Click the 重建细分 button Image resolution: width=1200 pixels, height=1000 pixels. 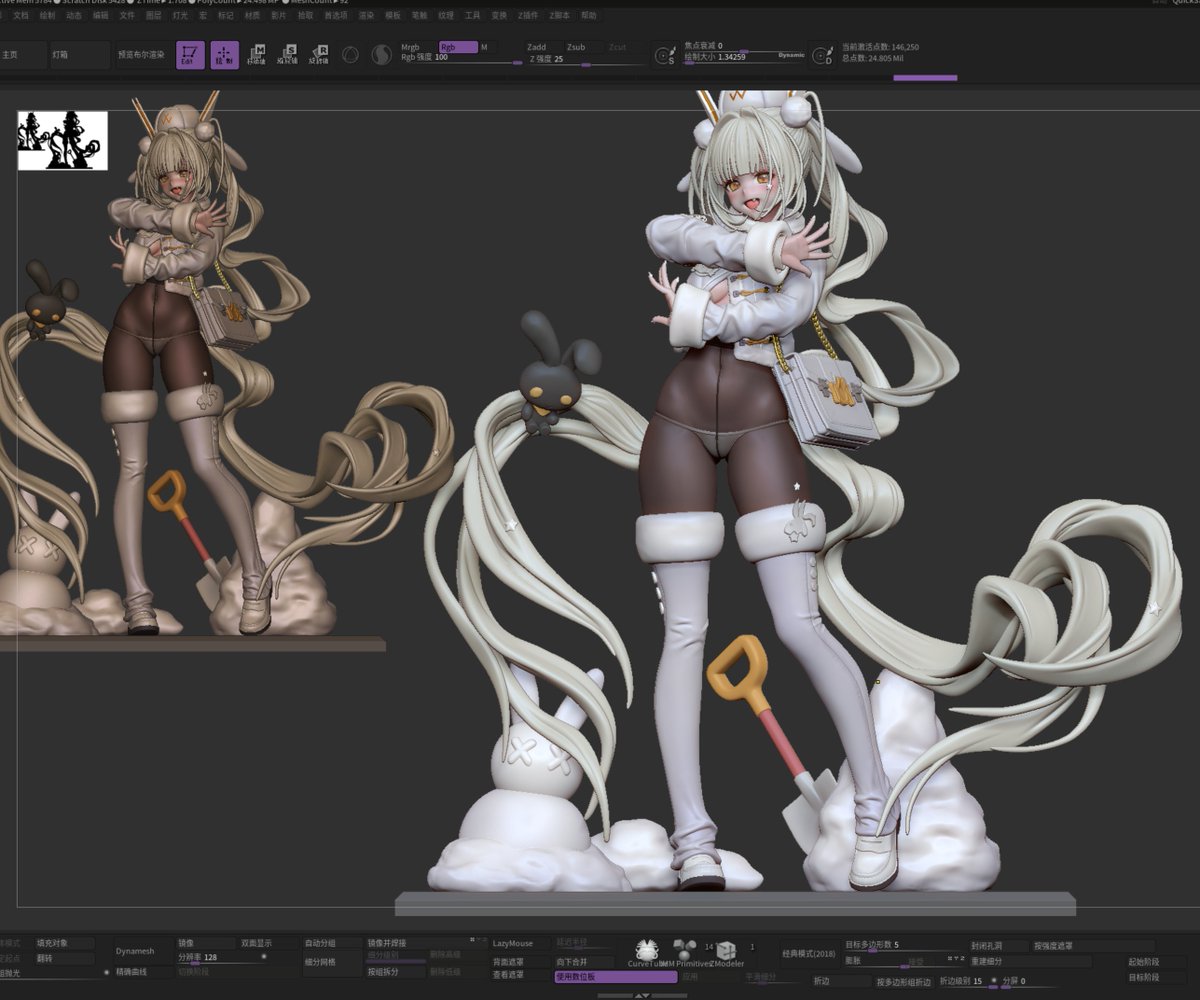pos(1030,961)
